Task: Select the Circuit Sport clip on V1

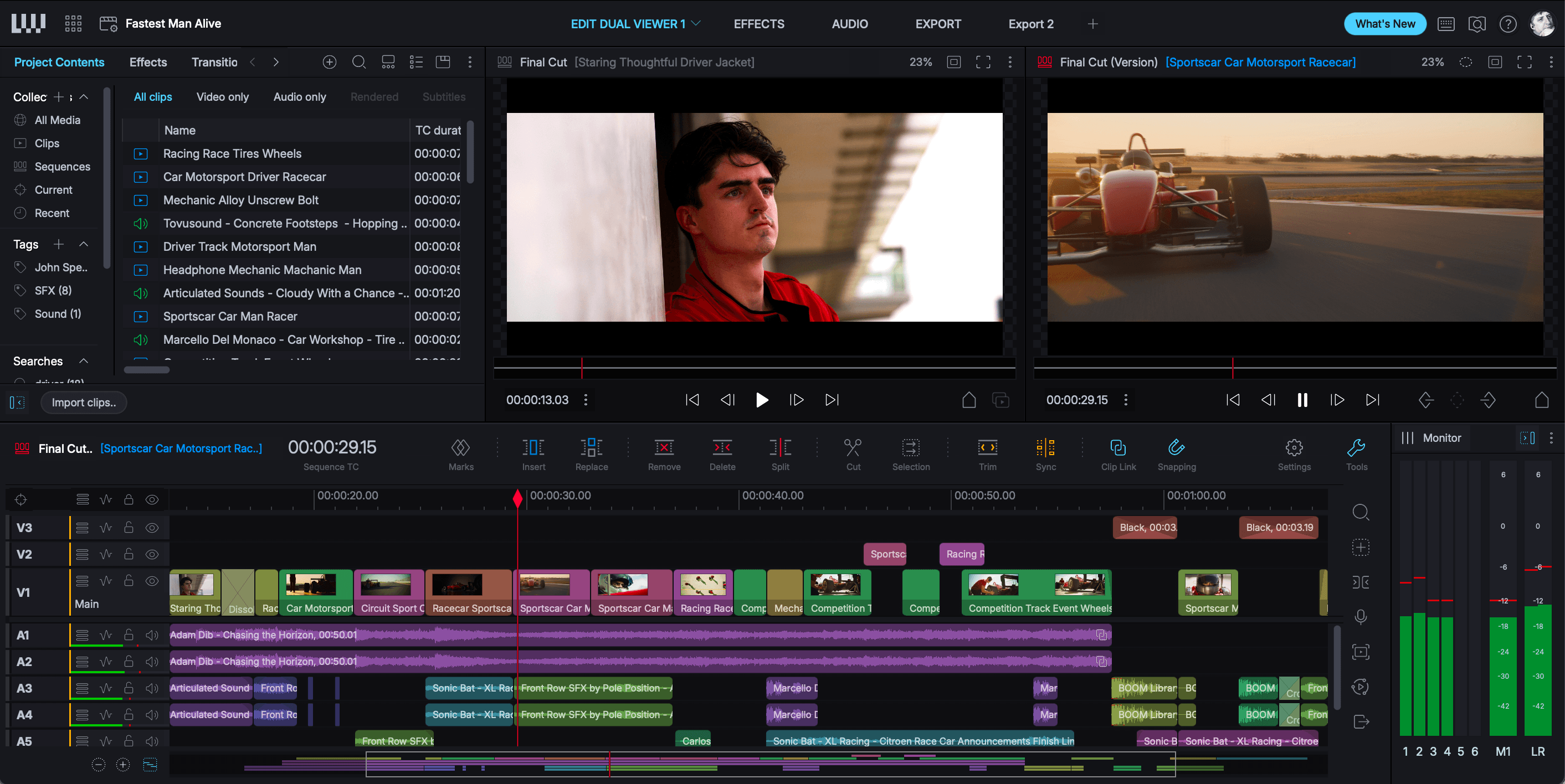Action: pos(389,592)
